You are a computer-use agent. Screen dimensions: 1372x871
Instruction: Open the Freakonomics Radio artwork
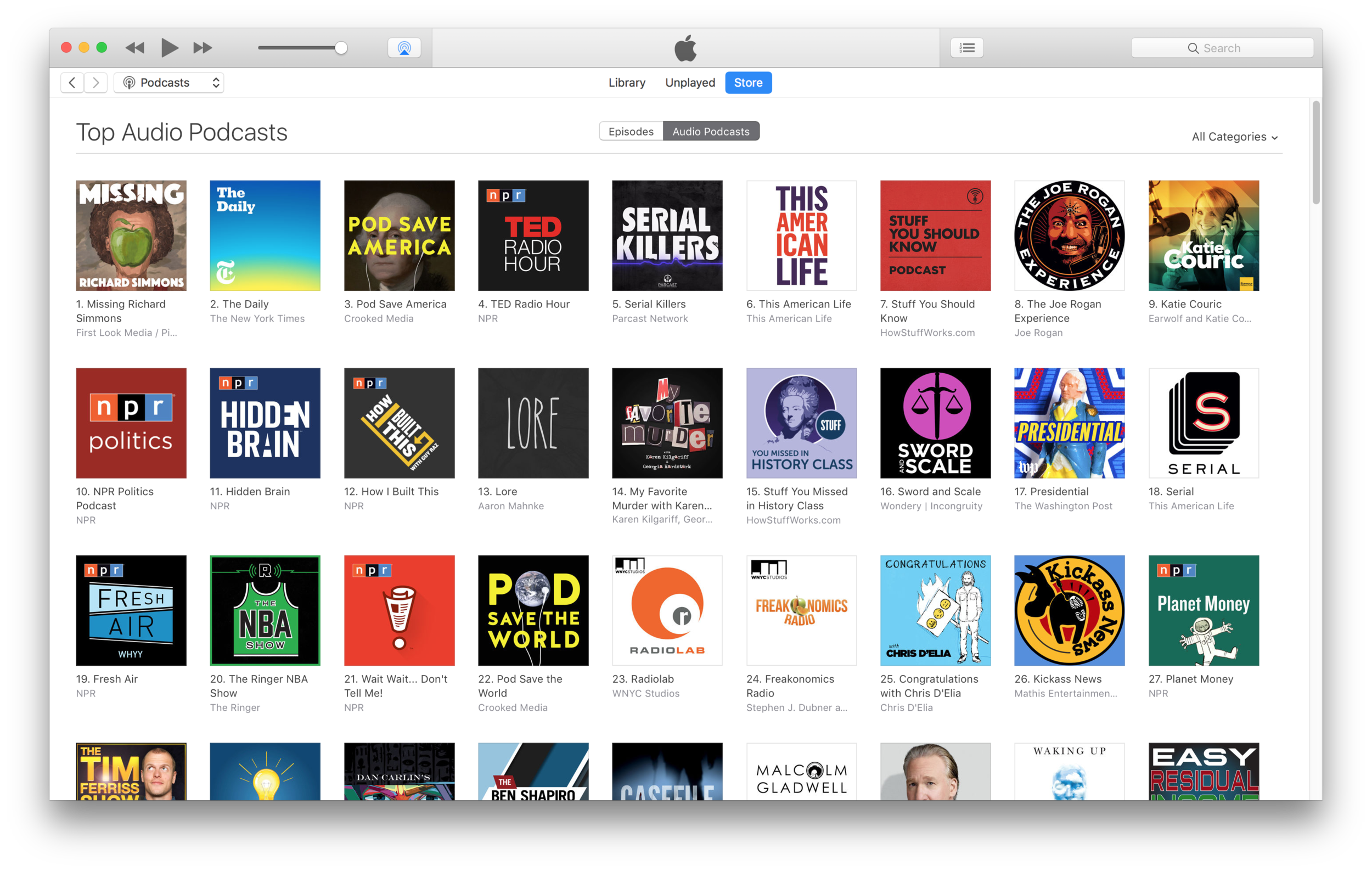[x=802, y=611]
